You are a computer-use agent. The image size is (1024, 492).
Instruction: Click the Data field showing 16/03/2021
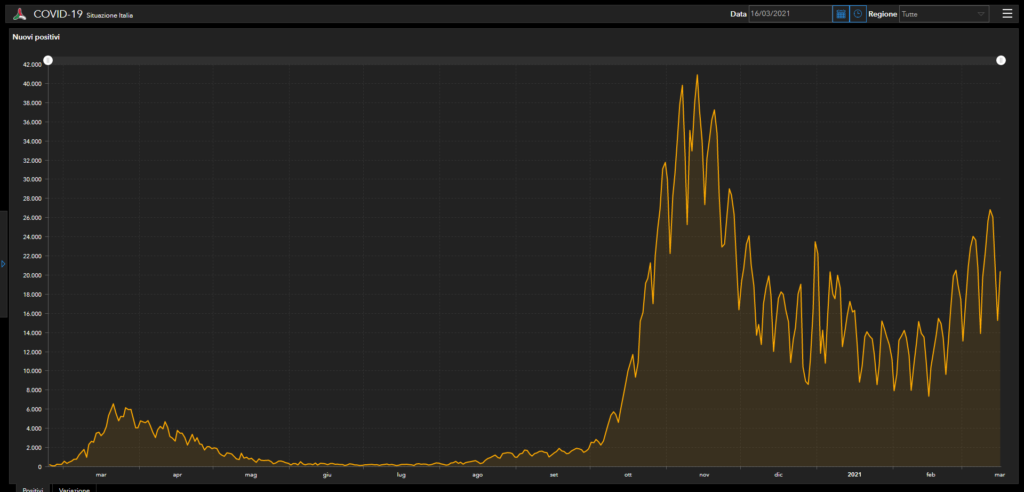click(x=790, y=14)
